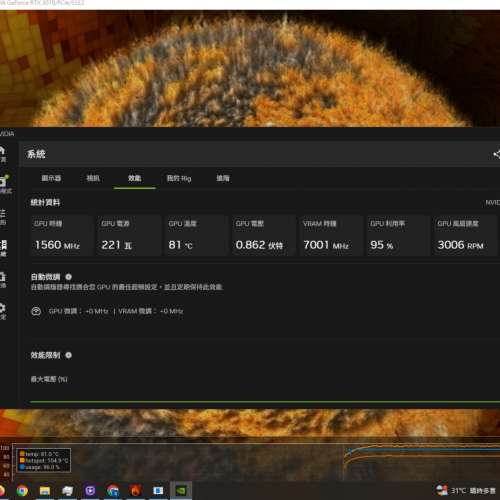Click the 7001 MHz VRAM clock value

pyautogui.click(x=326, y=245)
